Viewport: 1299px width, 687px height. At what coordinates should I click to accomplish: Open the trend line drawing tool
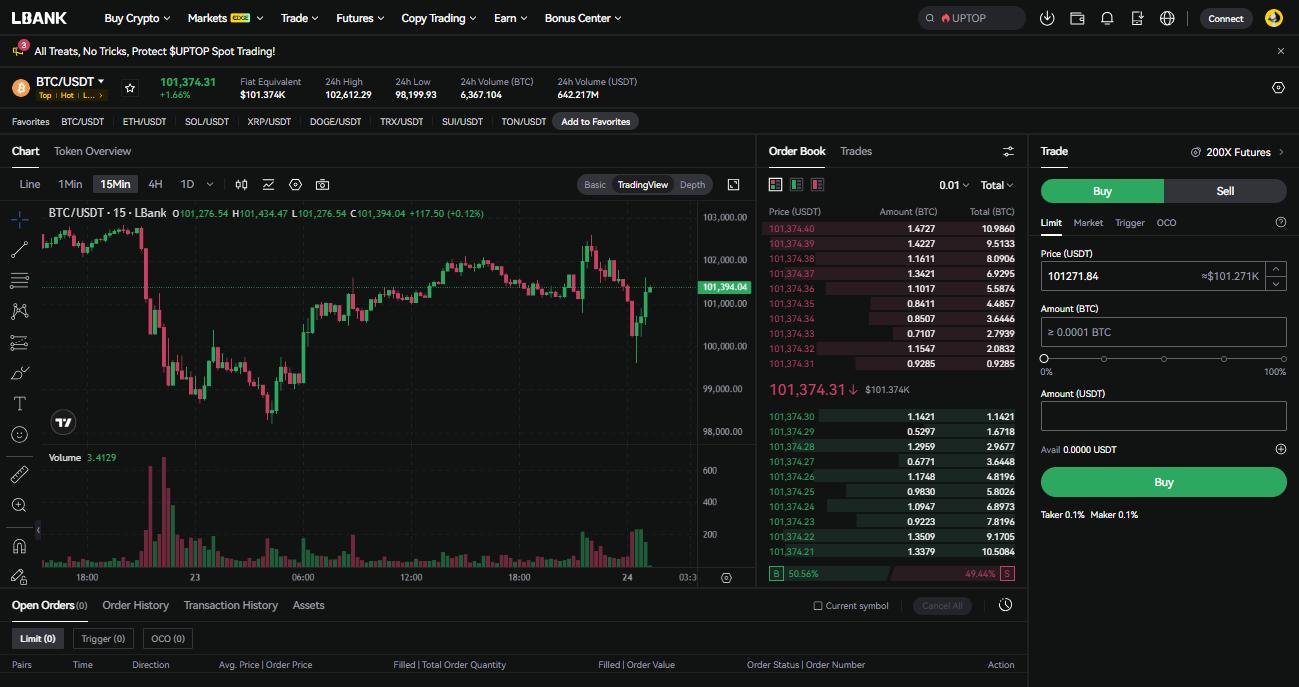(18, 248)
